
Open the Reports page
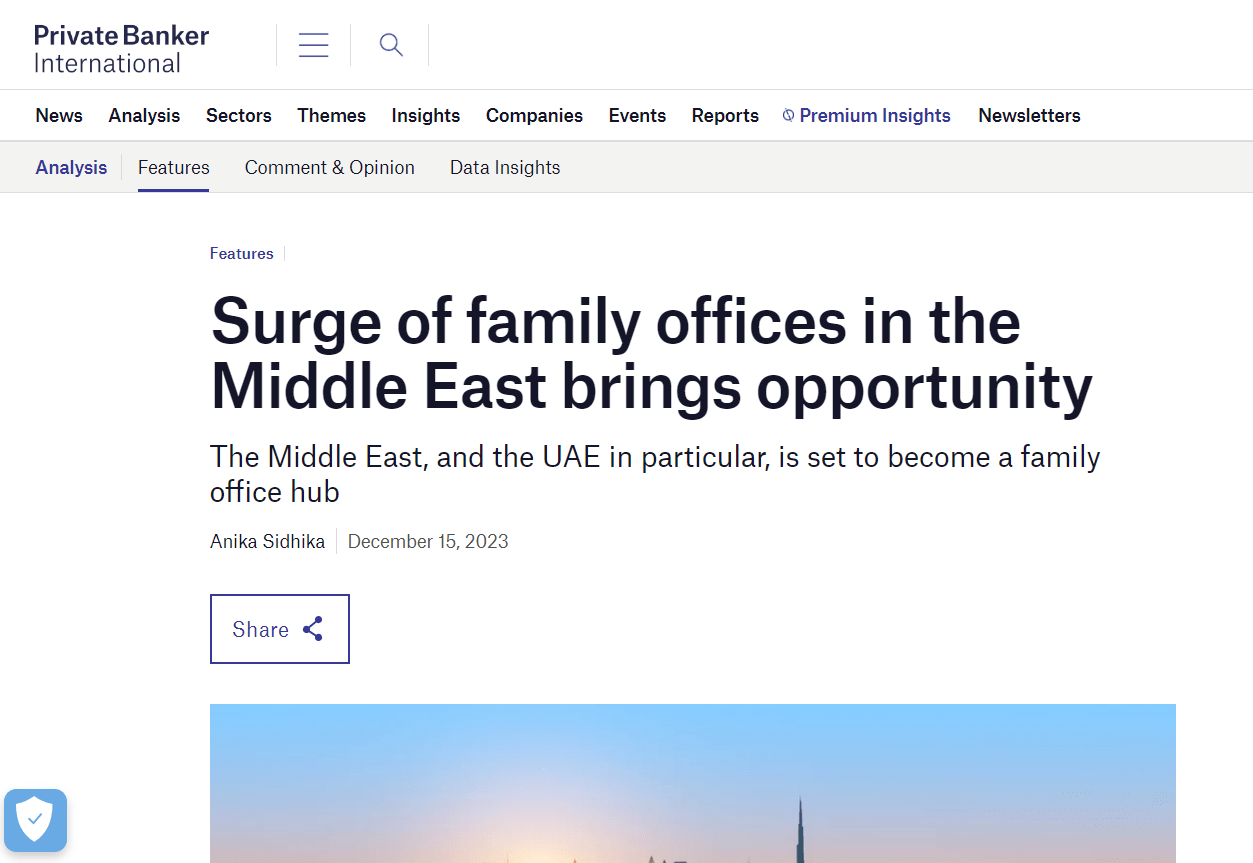(725, 116)
